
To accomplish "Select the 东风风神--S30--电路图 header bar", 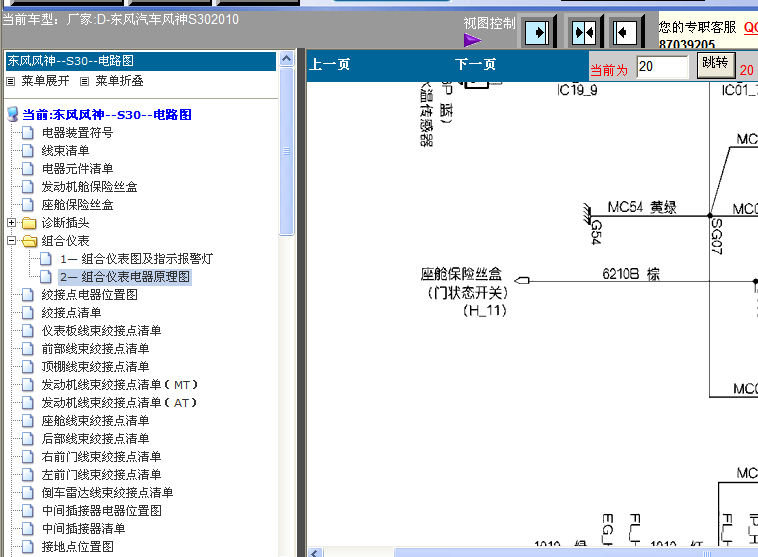I will coord(141,61).
